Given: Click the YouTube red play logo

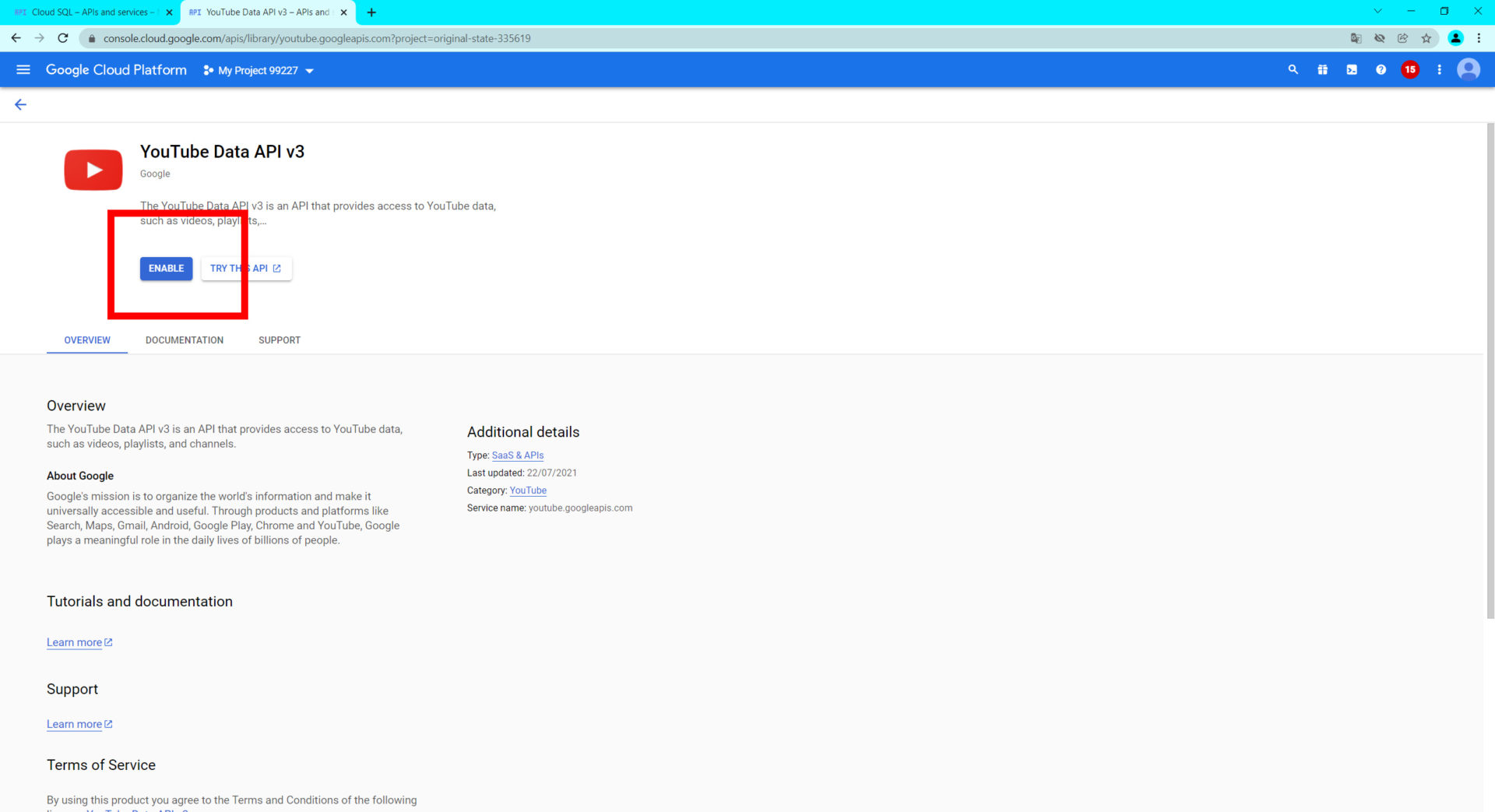Looking at the screenshot, I should click(93, 170).
